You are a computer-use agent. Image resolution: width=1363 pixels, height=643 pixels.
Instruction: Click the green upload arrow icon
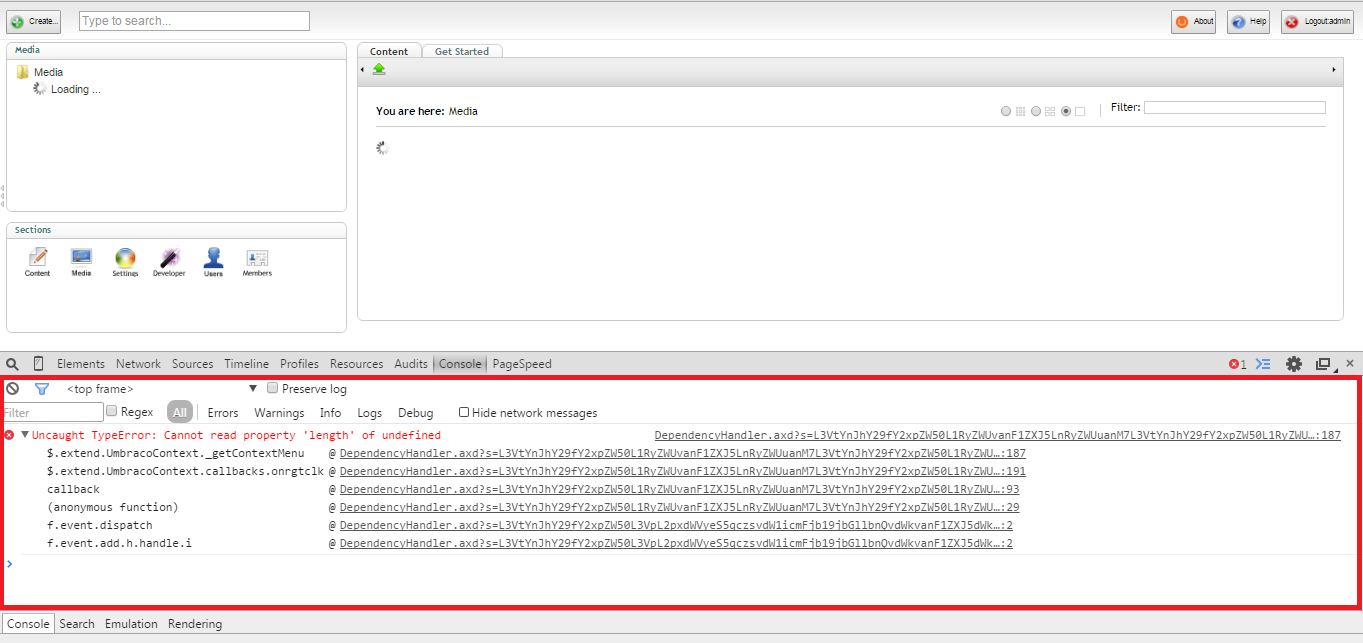[x=379, y=69]
